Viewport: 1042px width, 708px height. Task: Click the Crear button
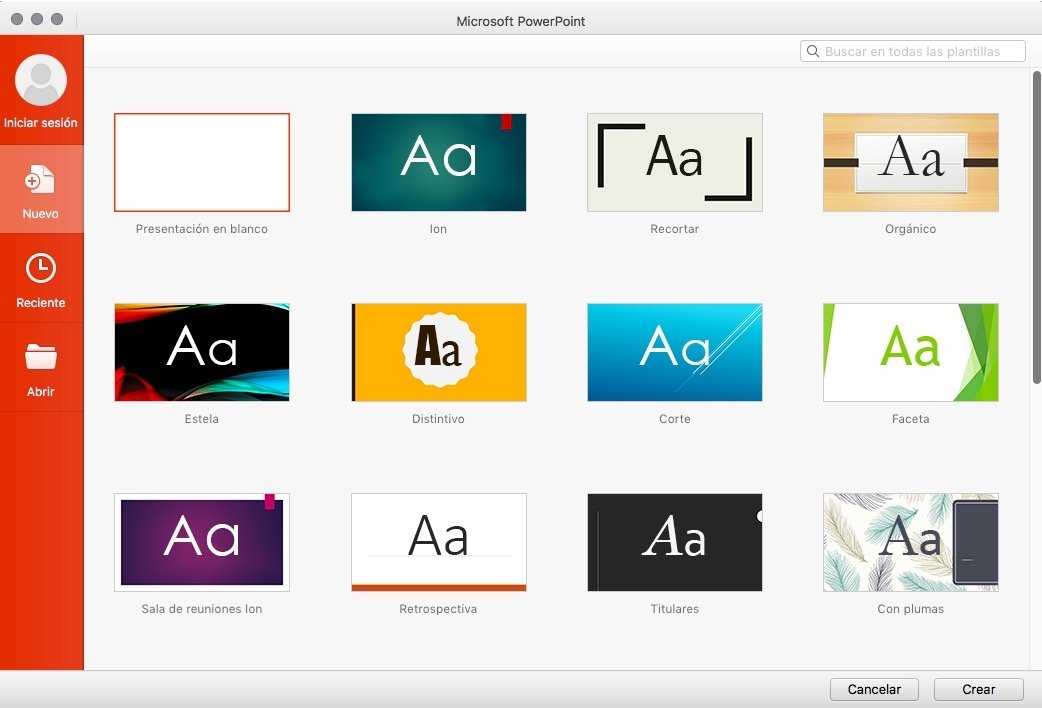pyautogui.click(x=979, y=689)
